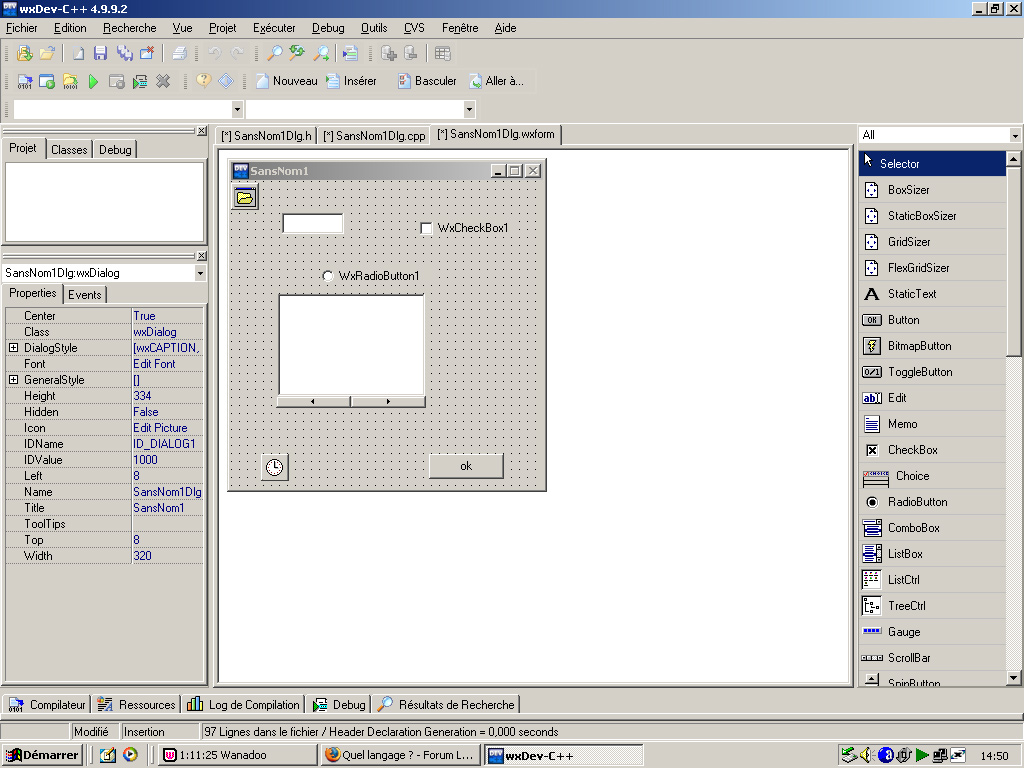
Task: Select the Gauge component in the palette
Action: coord(933,632)
